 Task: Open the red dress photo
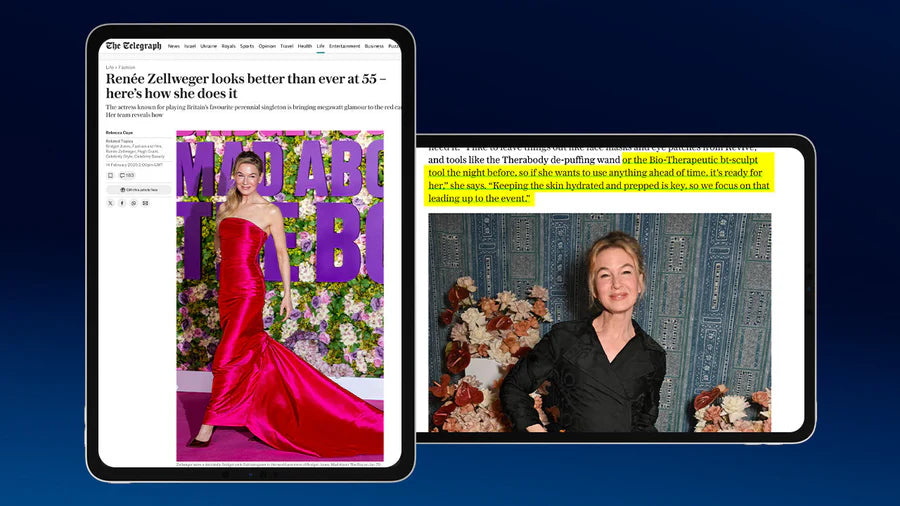tap(280, 295)
